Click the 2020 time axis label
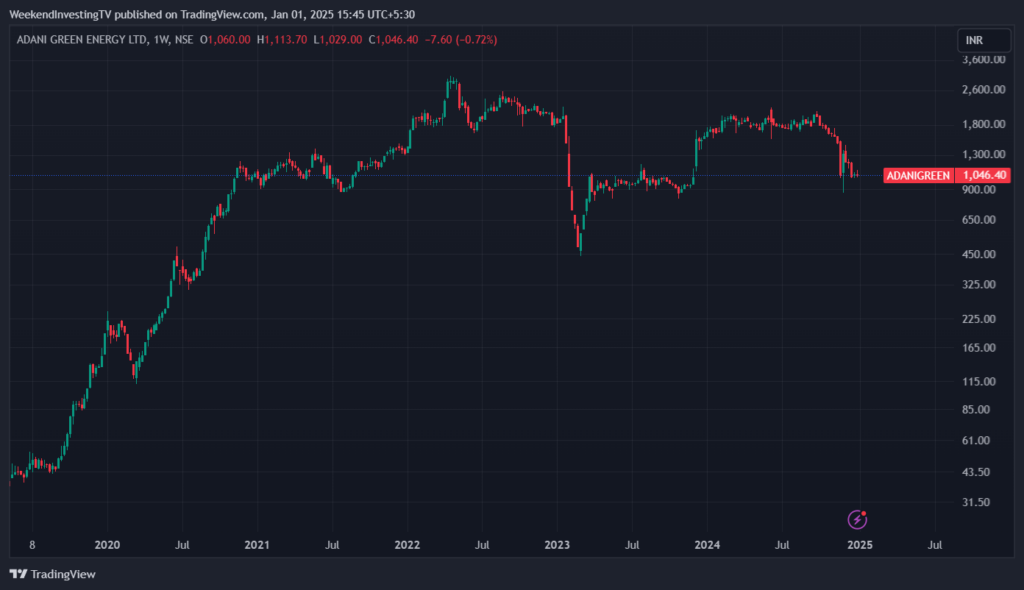This screenshot has height=590, width=1024. (107, 545)
